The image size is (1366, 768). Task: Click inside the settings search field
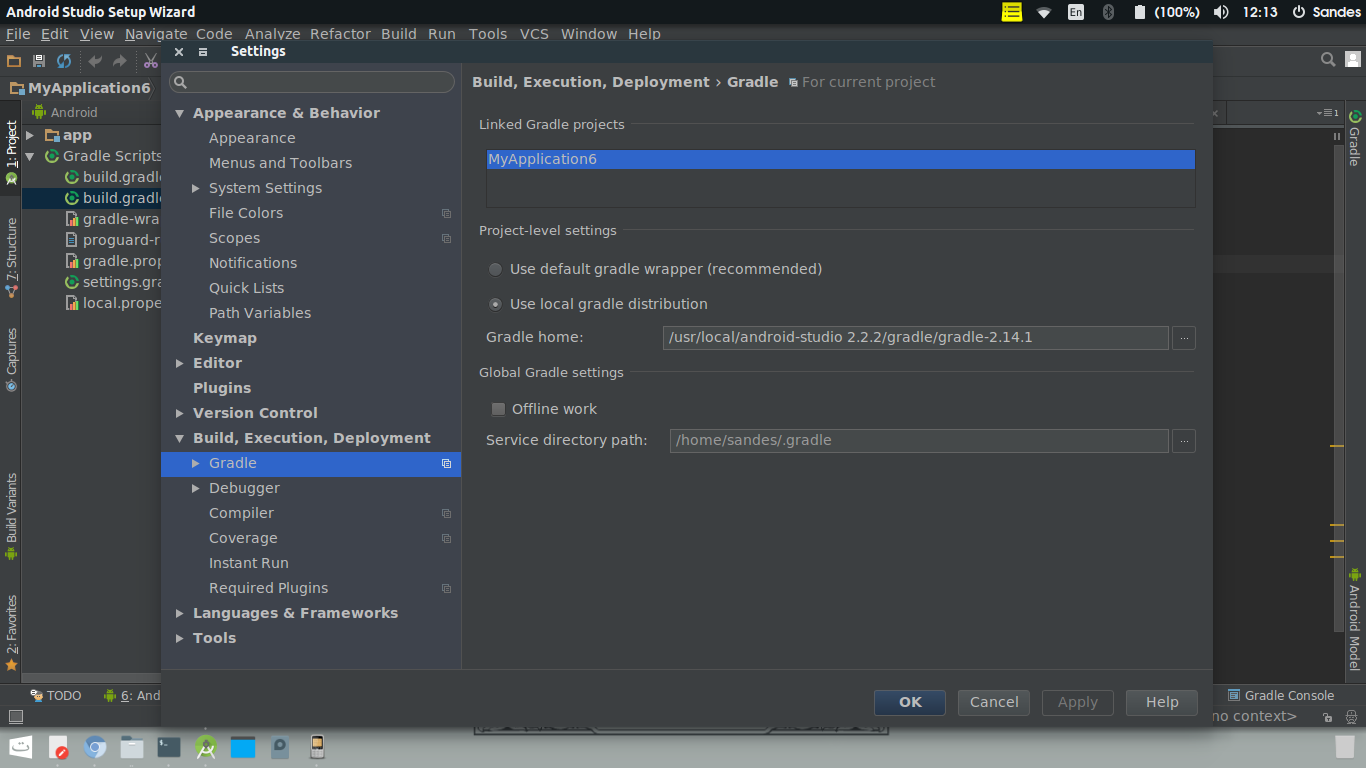pyautogui.click(x=311, y=82)
